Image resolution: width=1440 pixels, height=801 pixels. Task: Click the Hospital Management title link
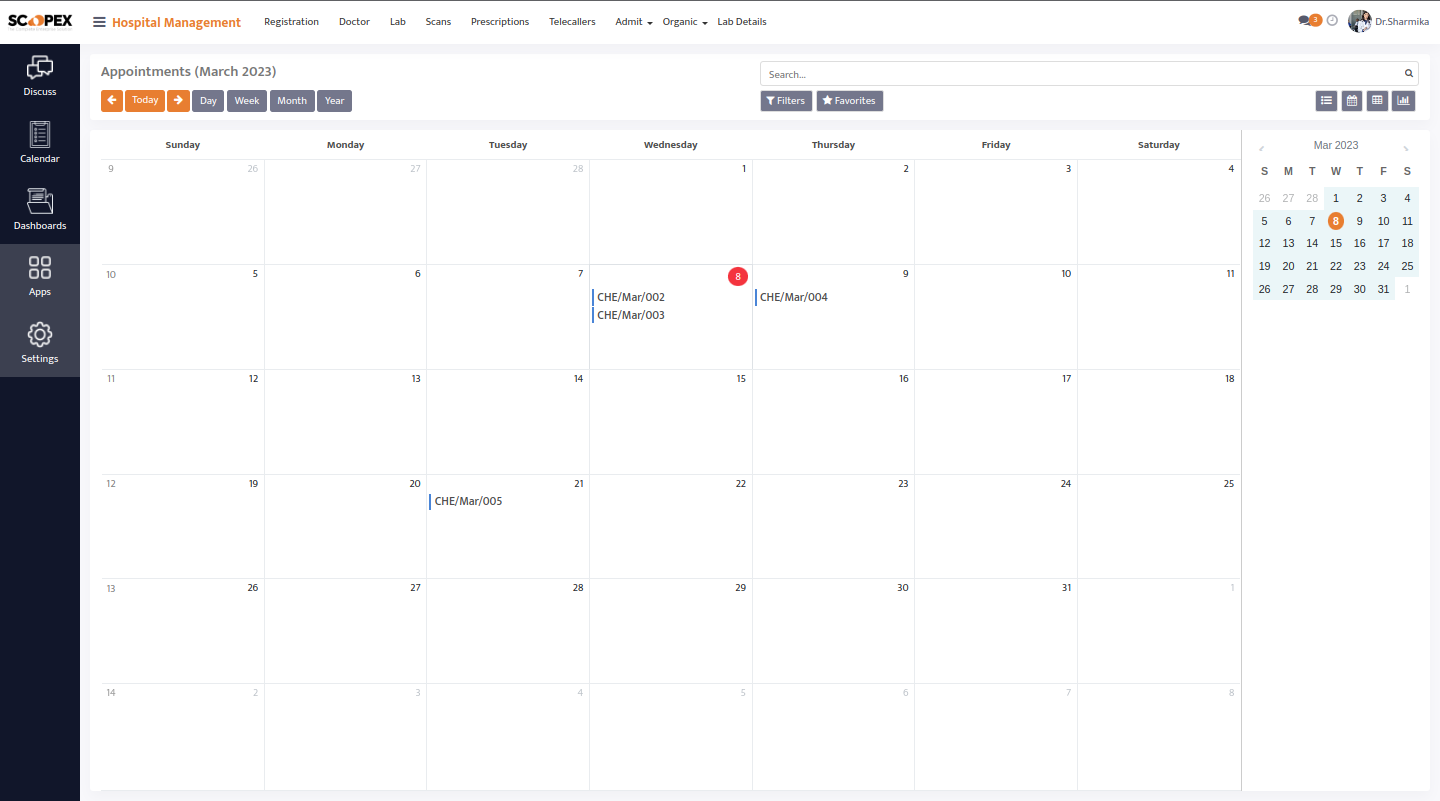[176, 22]
